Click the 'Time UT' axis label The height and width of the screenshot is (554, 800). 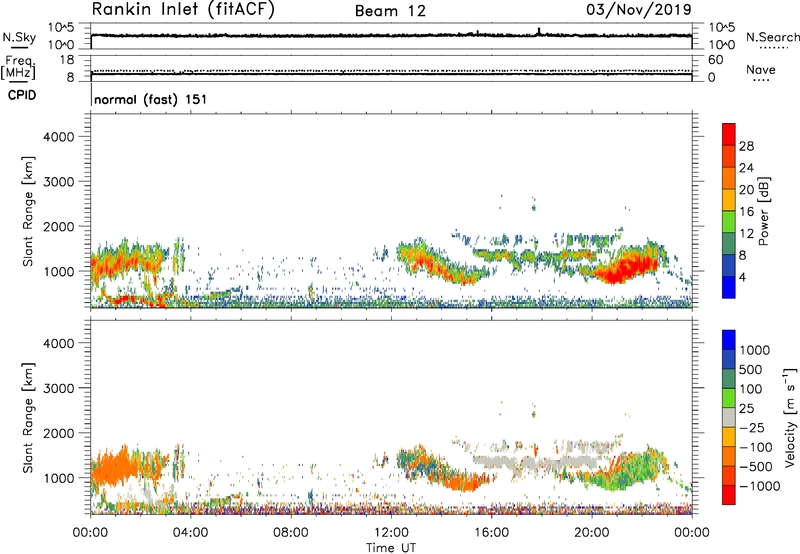(x=391, y=547)
